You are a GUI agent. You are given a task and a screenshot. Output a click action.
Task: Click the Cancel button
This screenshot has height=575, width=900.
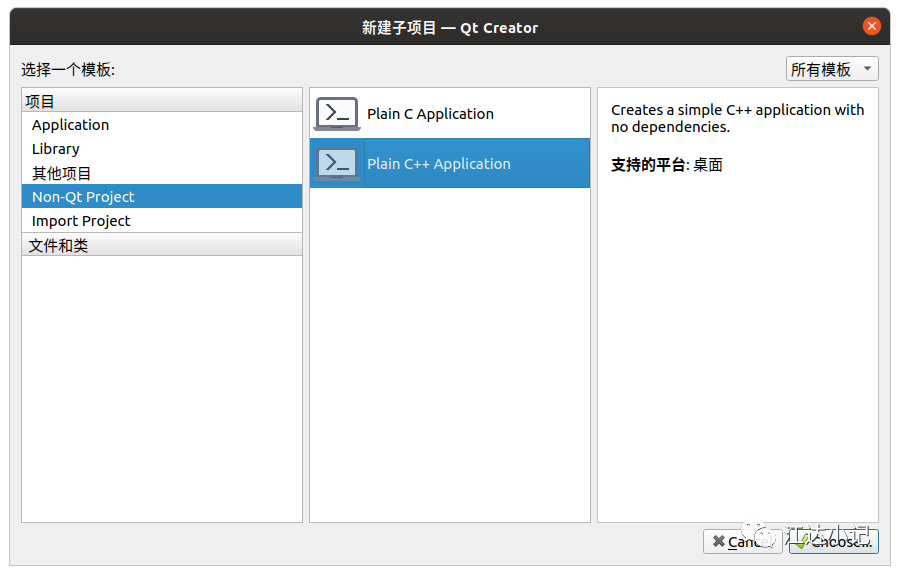click(742, 541)
